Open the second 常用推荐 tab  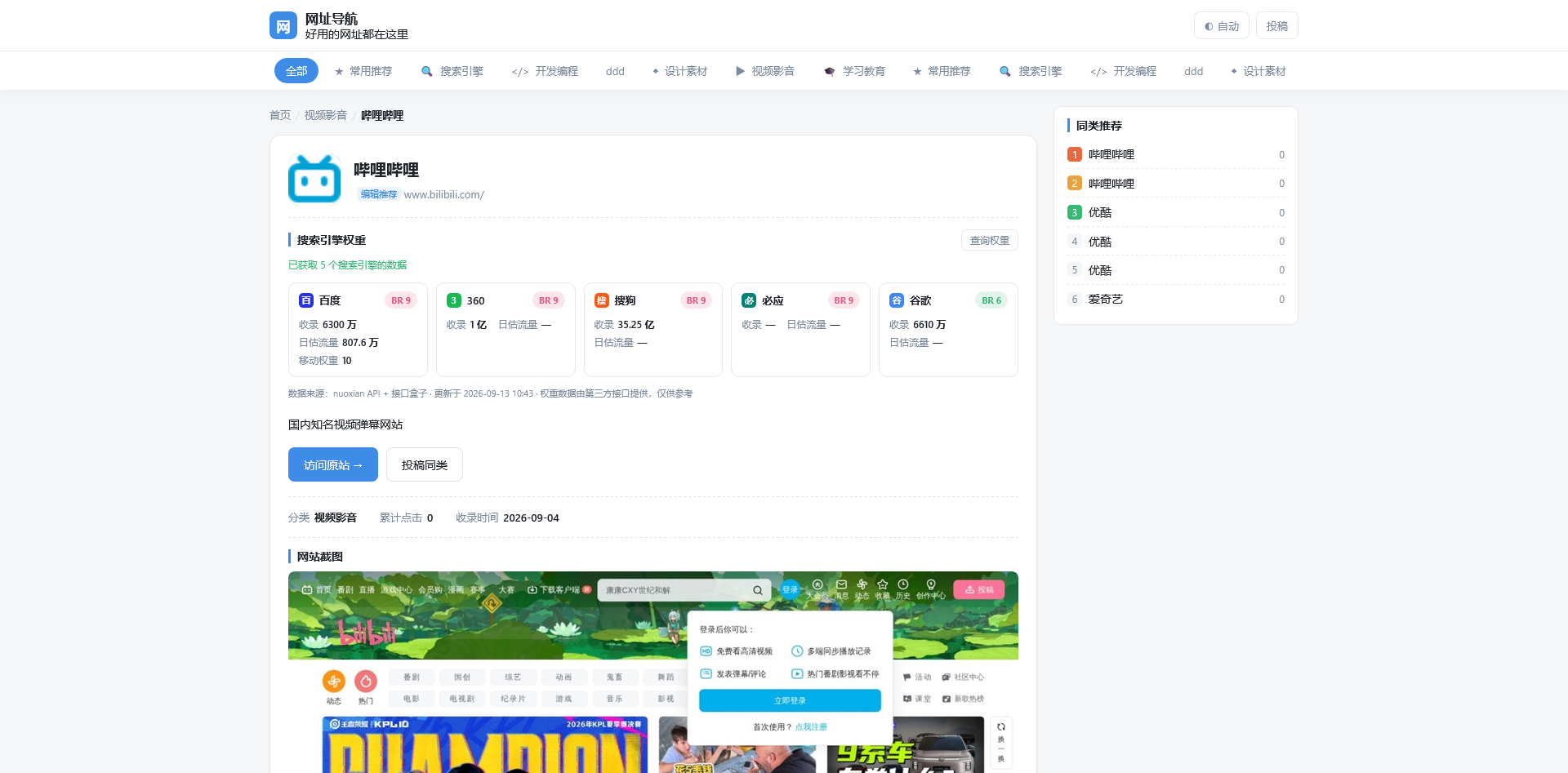point(942,71)
